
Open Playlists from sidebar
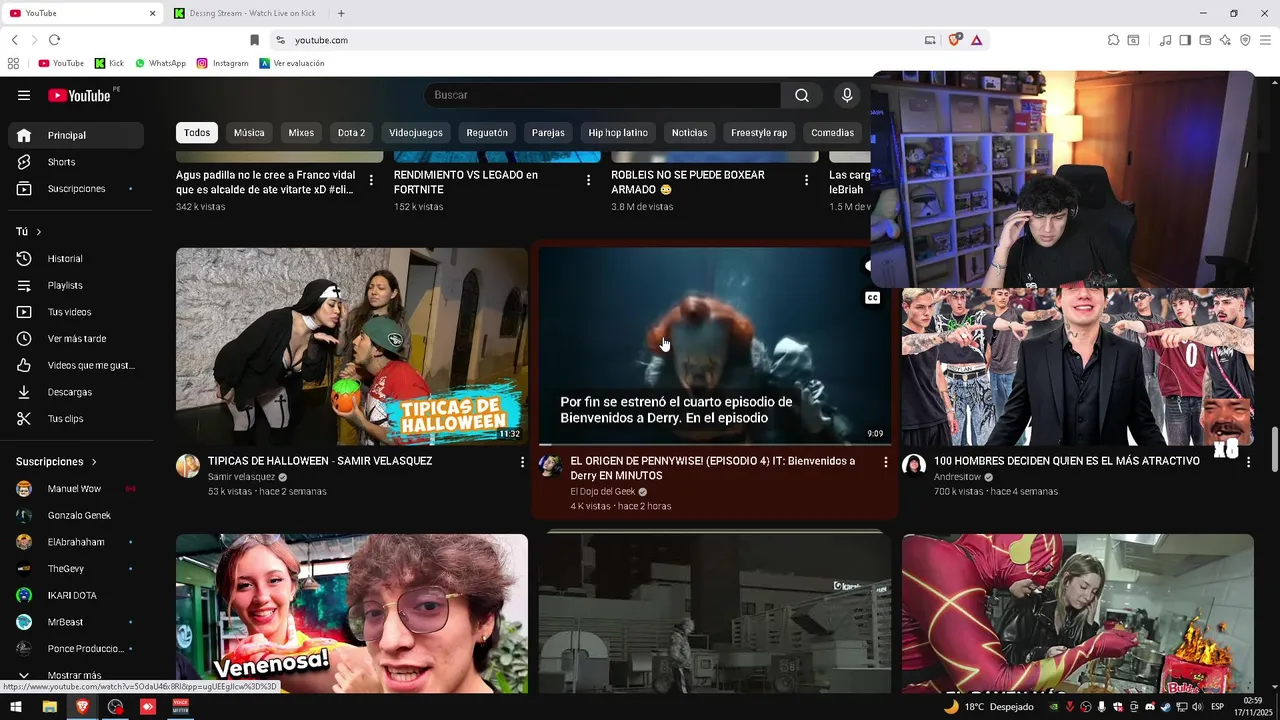tap(76, 285)
